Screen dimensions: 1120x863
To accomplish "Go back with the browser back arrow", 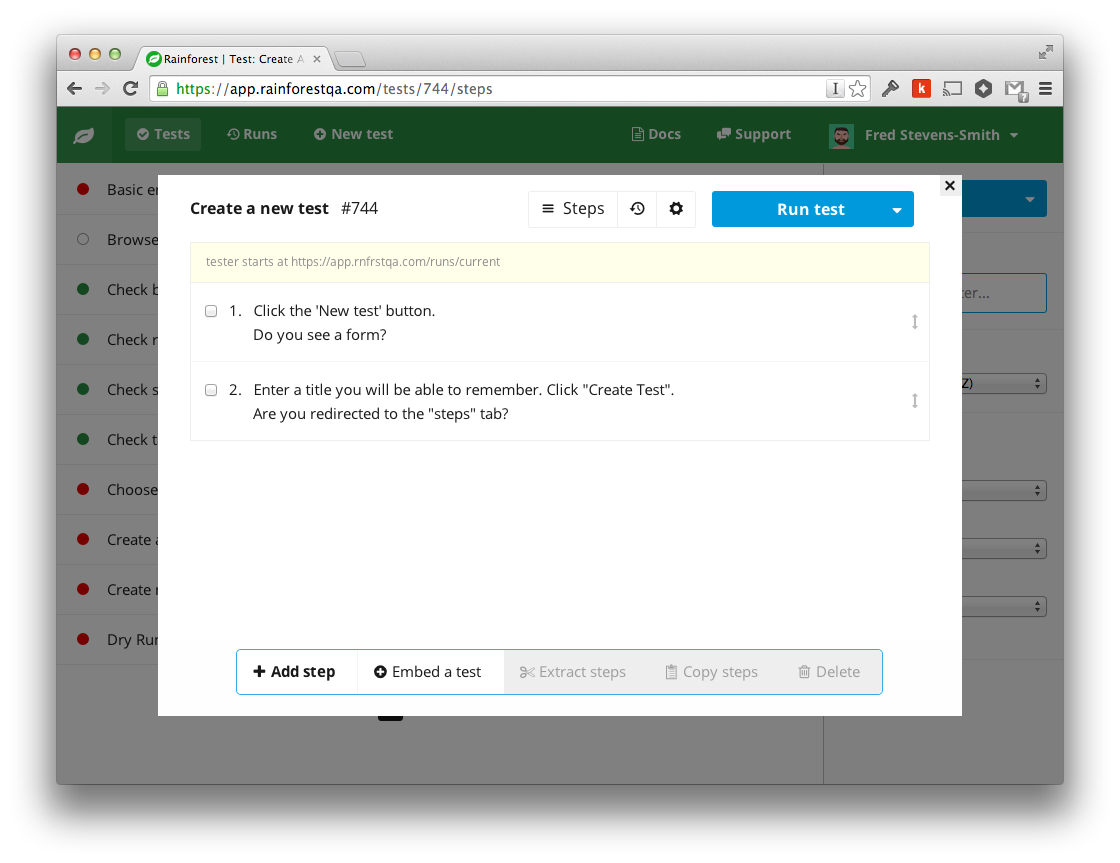I will click(x=74, y=89).
